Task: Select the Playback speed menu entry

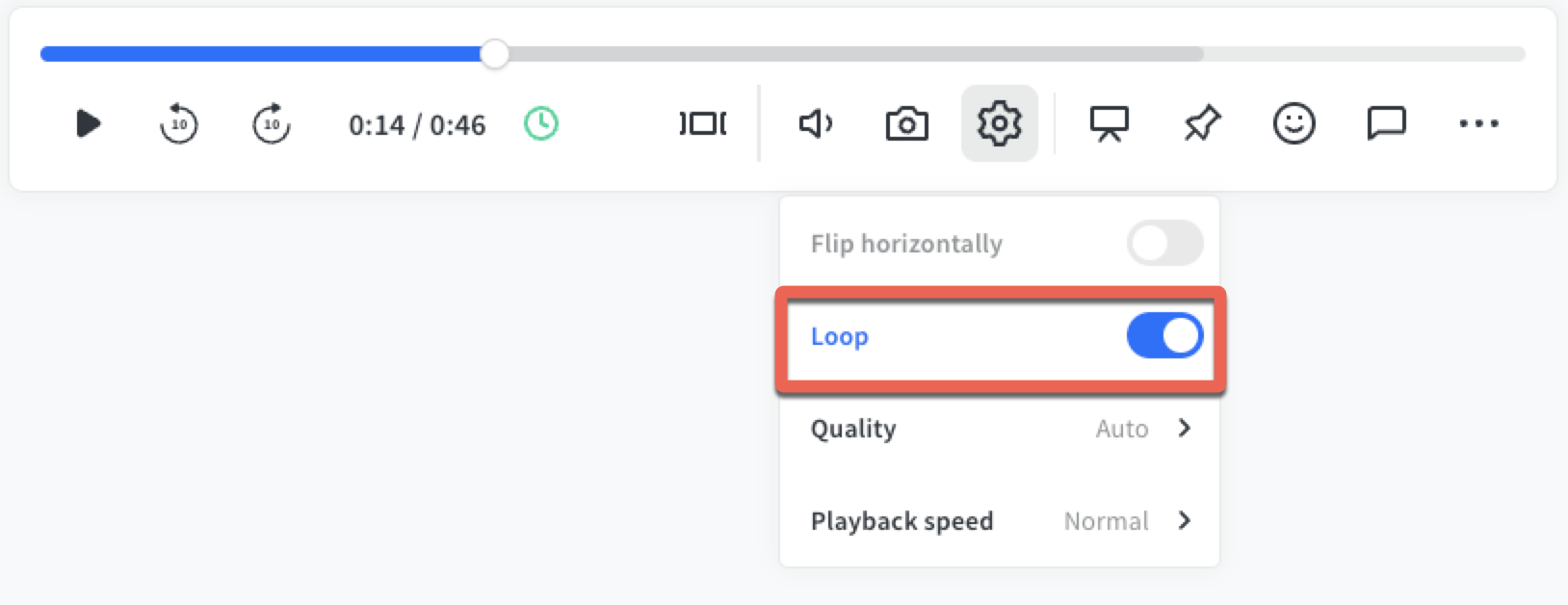Action: point(902,521)
